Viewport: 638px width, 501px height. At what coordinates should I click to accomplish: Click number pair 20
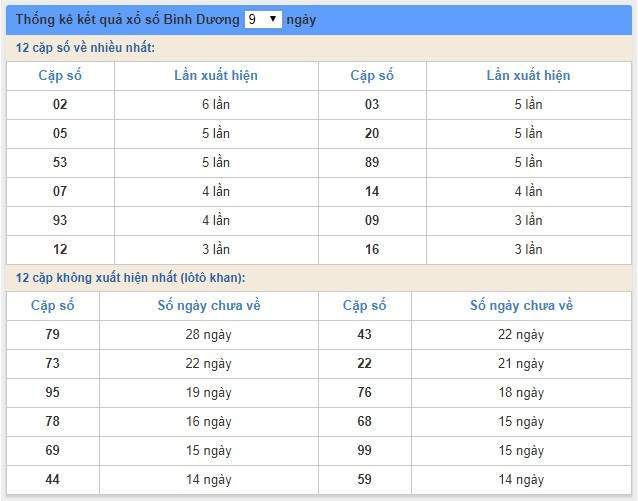click(372, 133)
